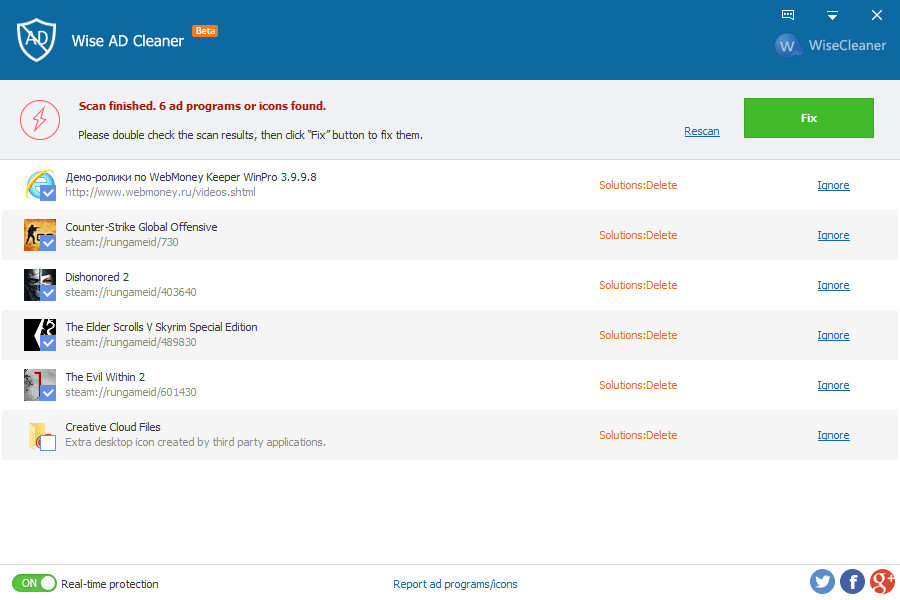Select the steam://rungameid/730 text
The image size is (900, 600).
click(x=122, y=242)
